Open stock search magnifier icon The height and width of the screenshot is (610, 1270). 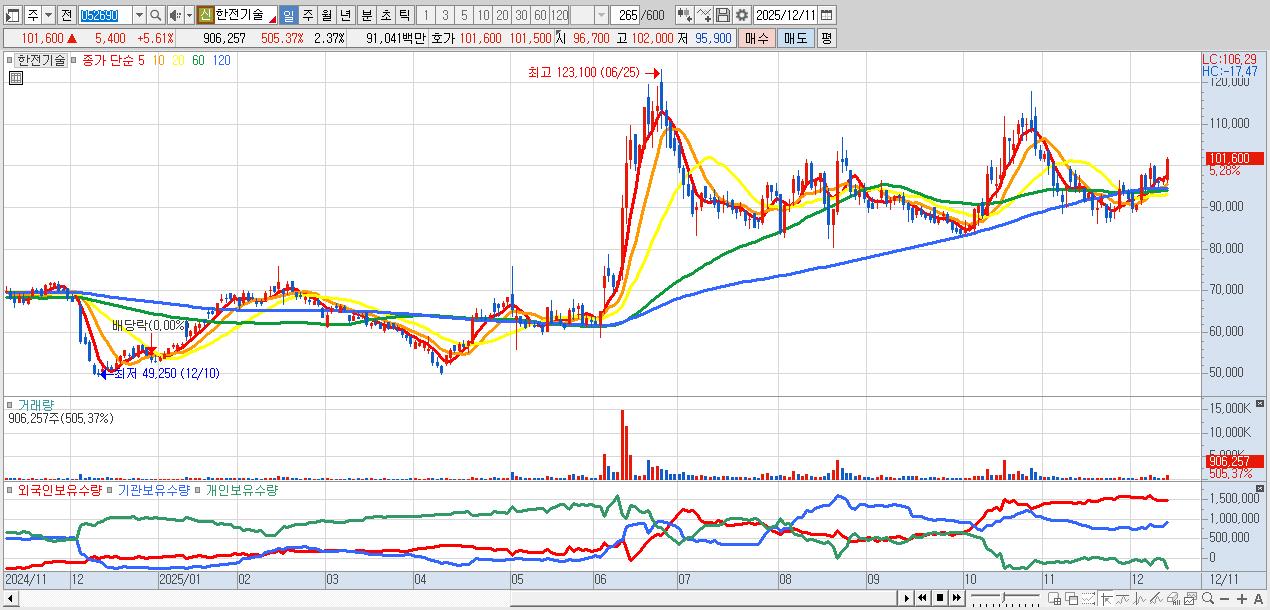tap(156, 15)
